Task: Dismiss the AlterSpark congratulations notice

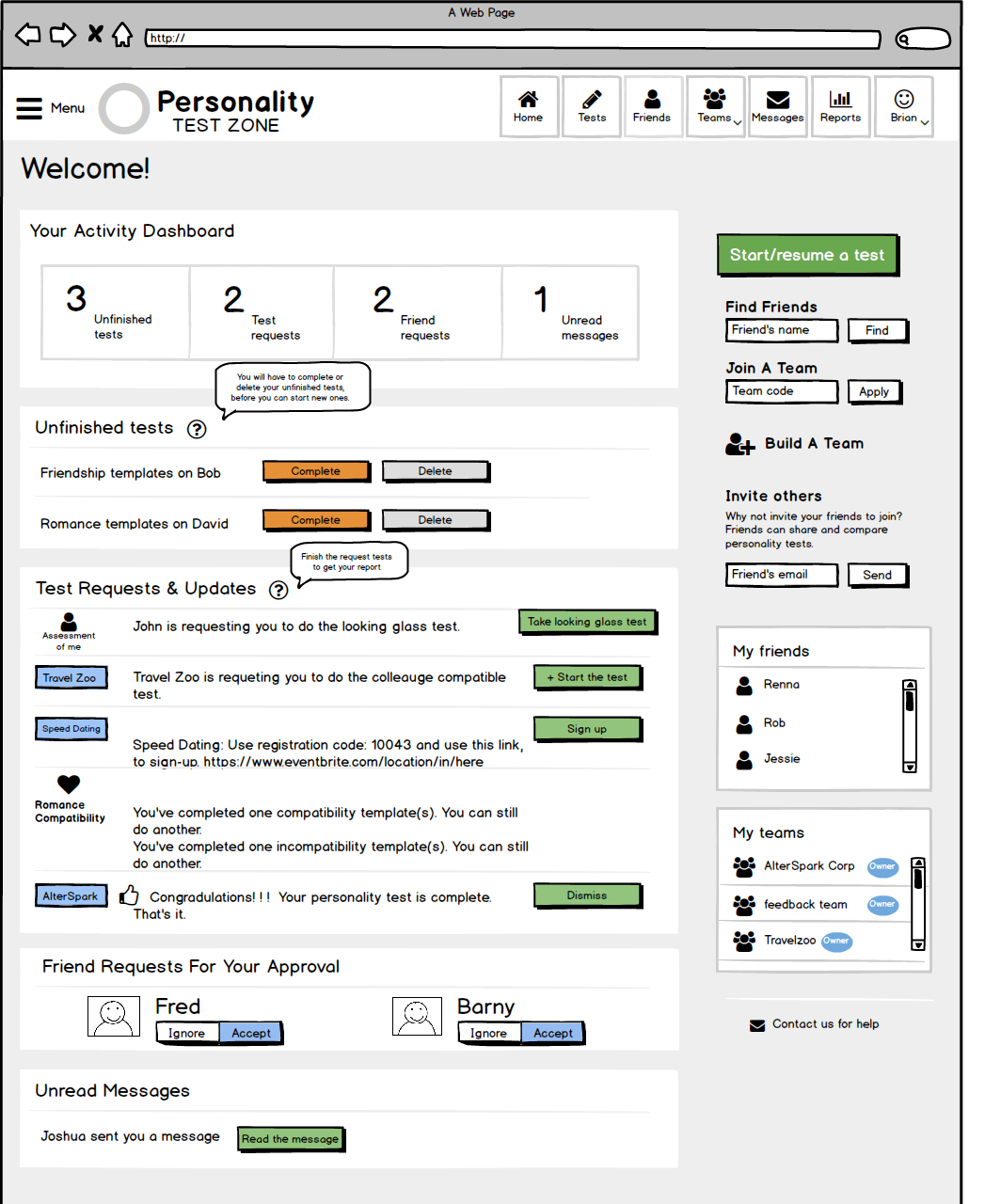Action: pos(587,895)
